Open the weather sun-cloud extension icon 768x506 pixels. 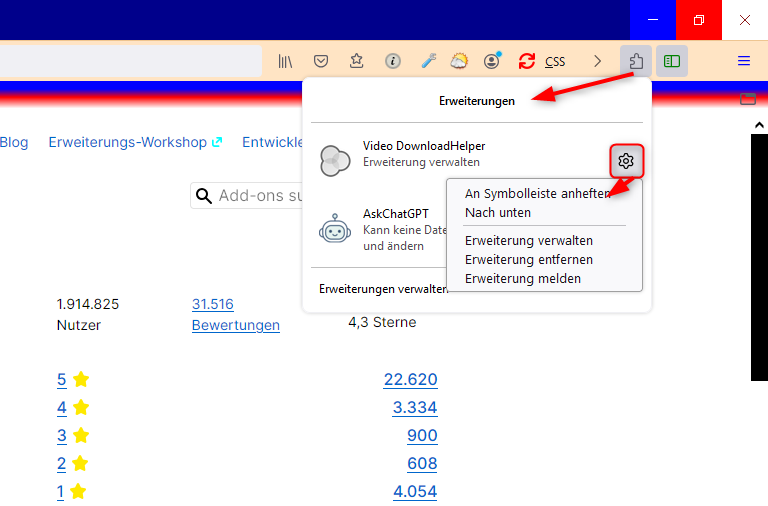[459, 61]
